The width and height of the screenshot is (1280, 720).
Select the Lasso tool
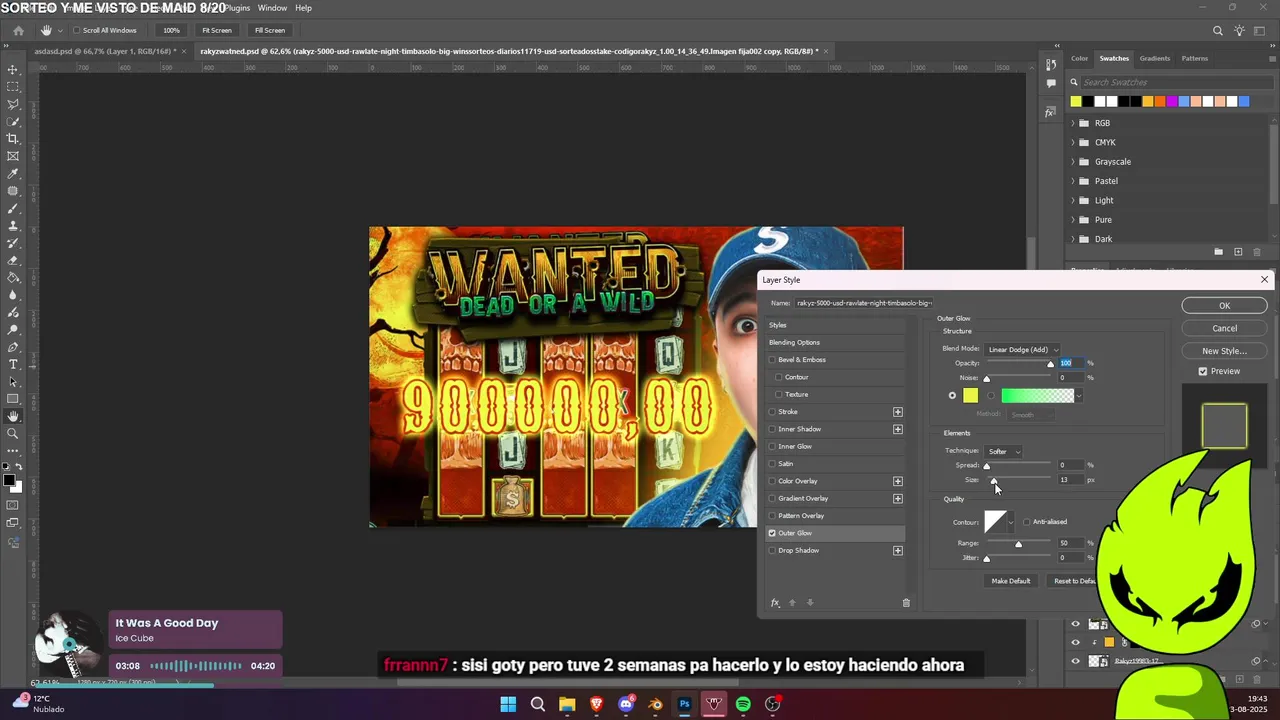coord(13,104)
